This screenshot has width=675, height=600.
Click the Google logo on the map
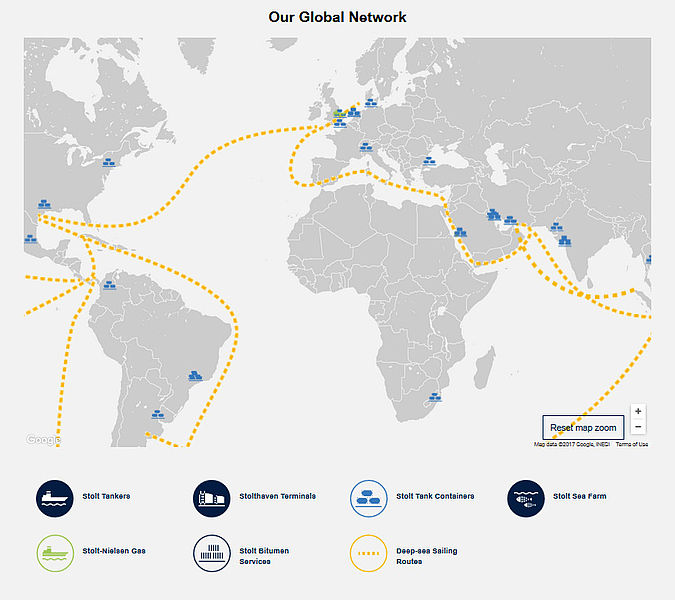tap(43, 439)
